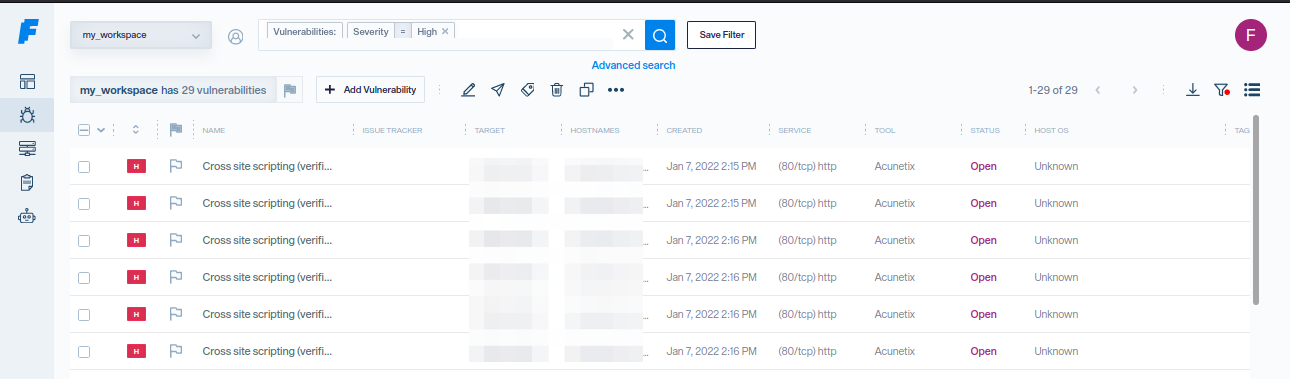
Task: Click the Vulnerabilities: filter prefix chip
Action: 305,31
